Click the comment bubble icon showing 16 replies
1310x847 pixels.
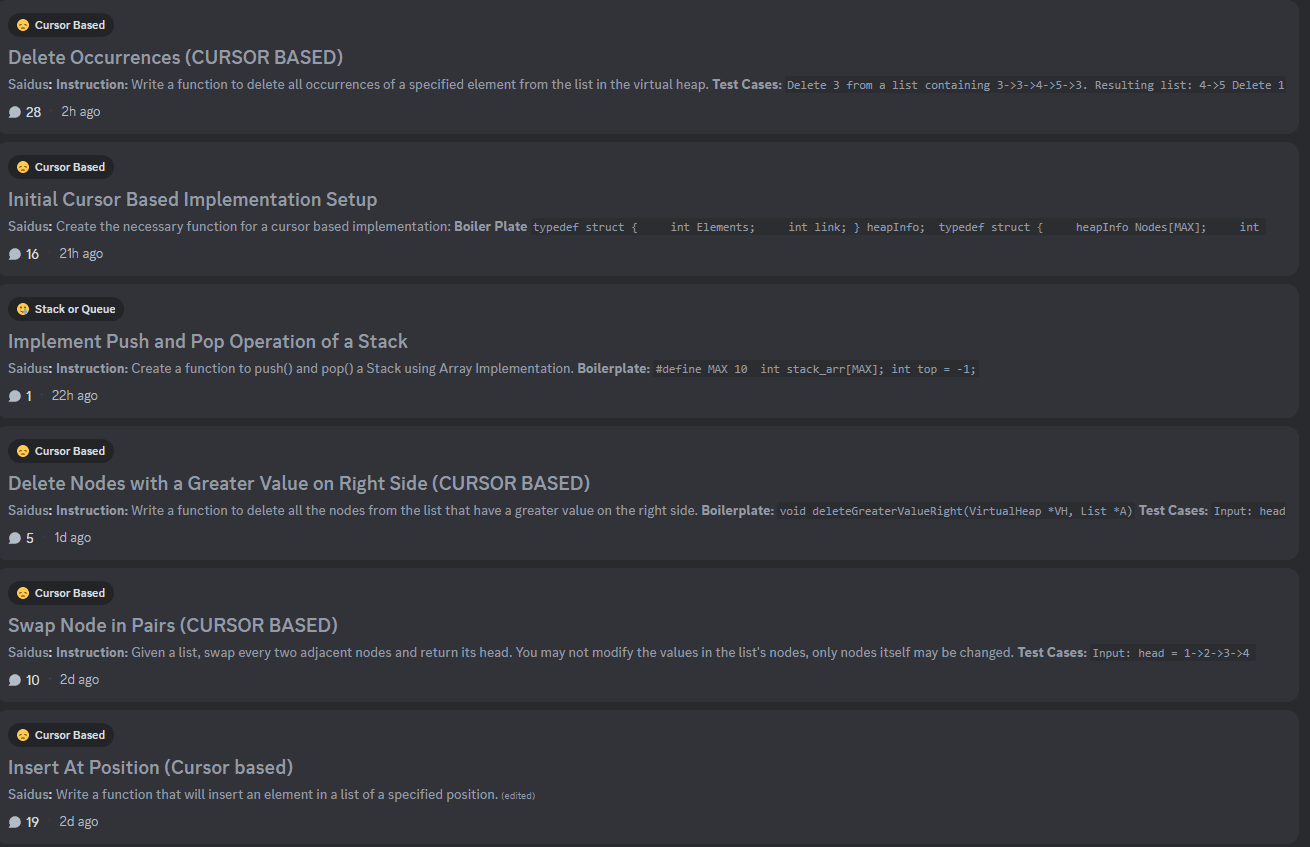click(15, 254)
